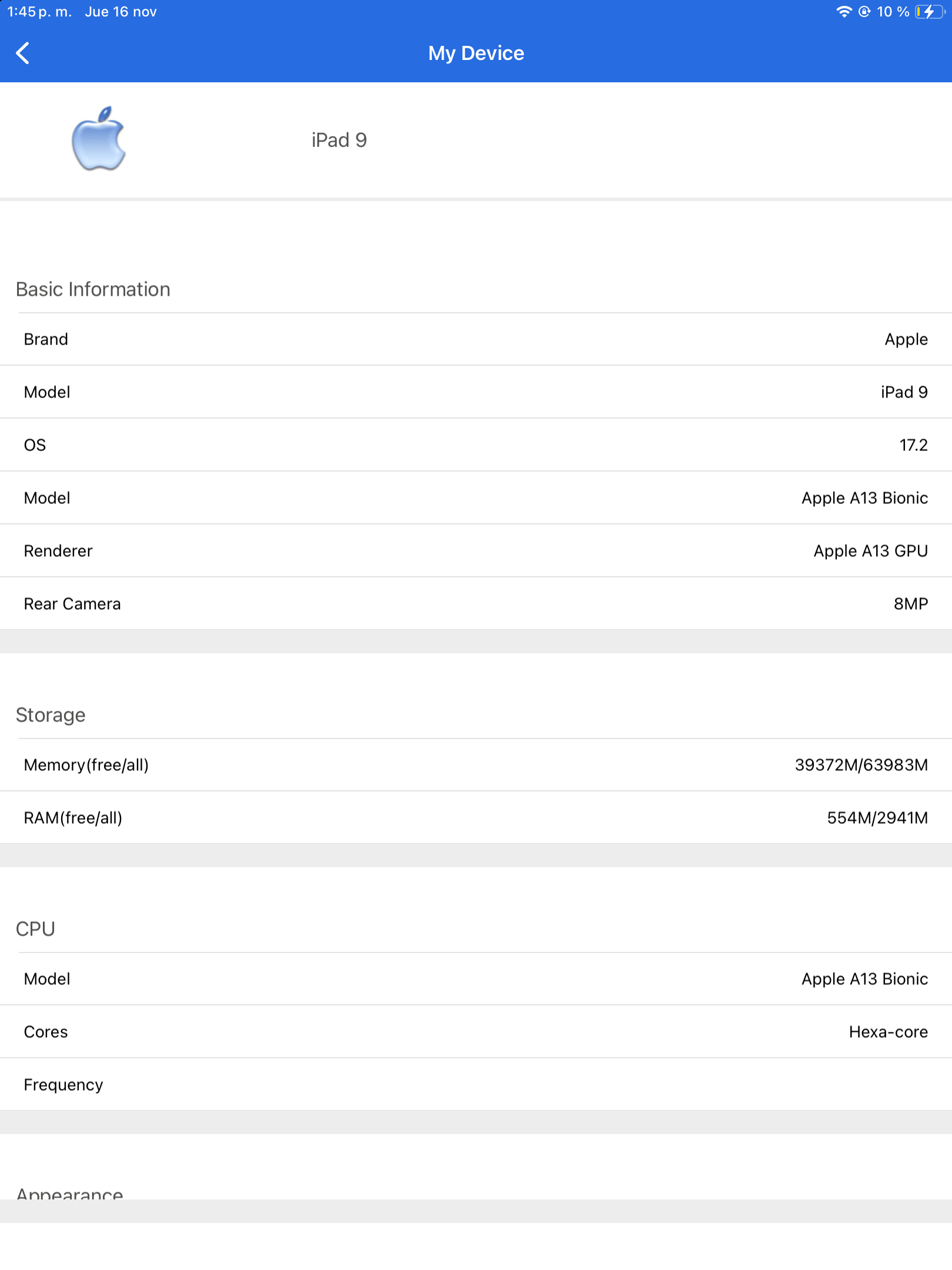Tap the 1:45 p. m. clock
Image resolution: width=952 pixels, height=1270 pixels.
tap(39, 12)
